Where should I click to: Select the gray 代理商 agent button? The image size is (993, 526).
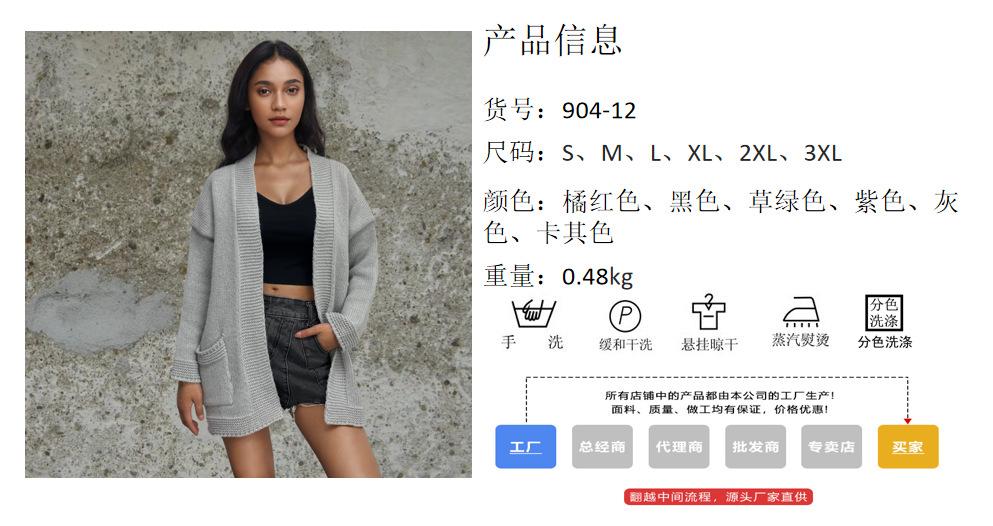[x=679, y=447]
